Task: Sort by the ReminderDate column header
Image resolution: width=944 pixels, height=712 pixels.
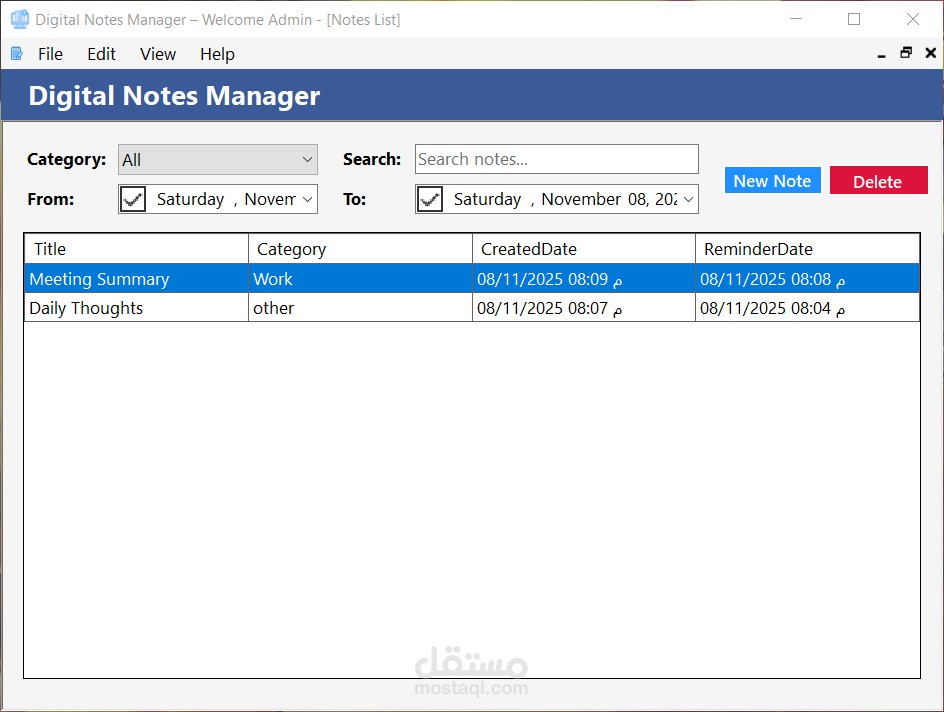Action: [807, 249]
